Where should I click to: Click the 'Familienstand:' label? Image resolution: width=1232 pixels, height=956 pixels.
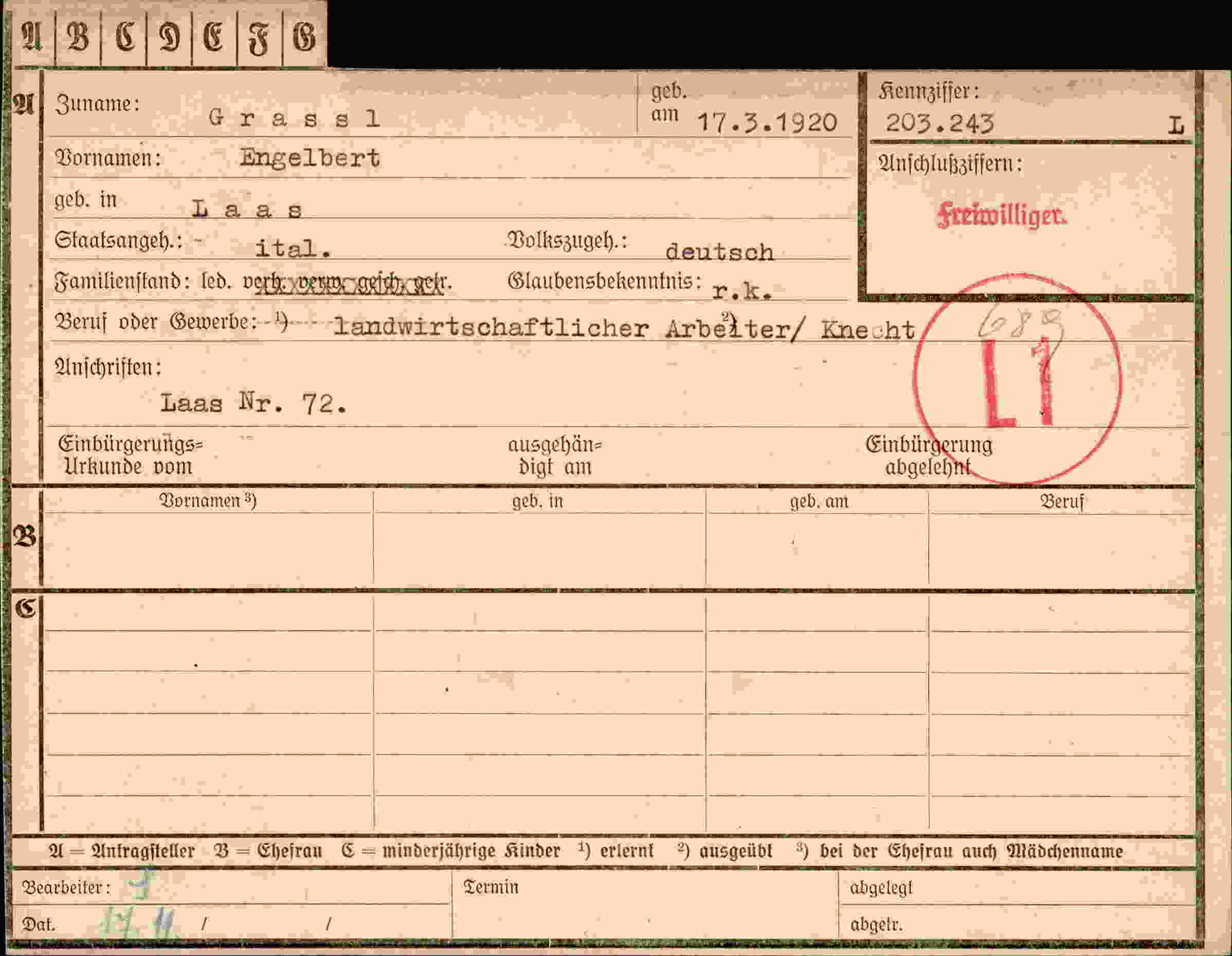pos(122,282)
